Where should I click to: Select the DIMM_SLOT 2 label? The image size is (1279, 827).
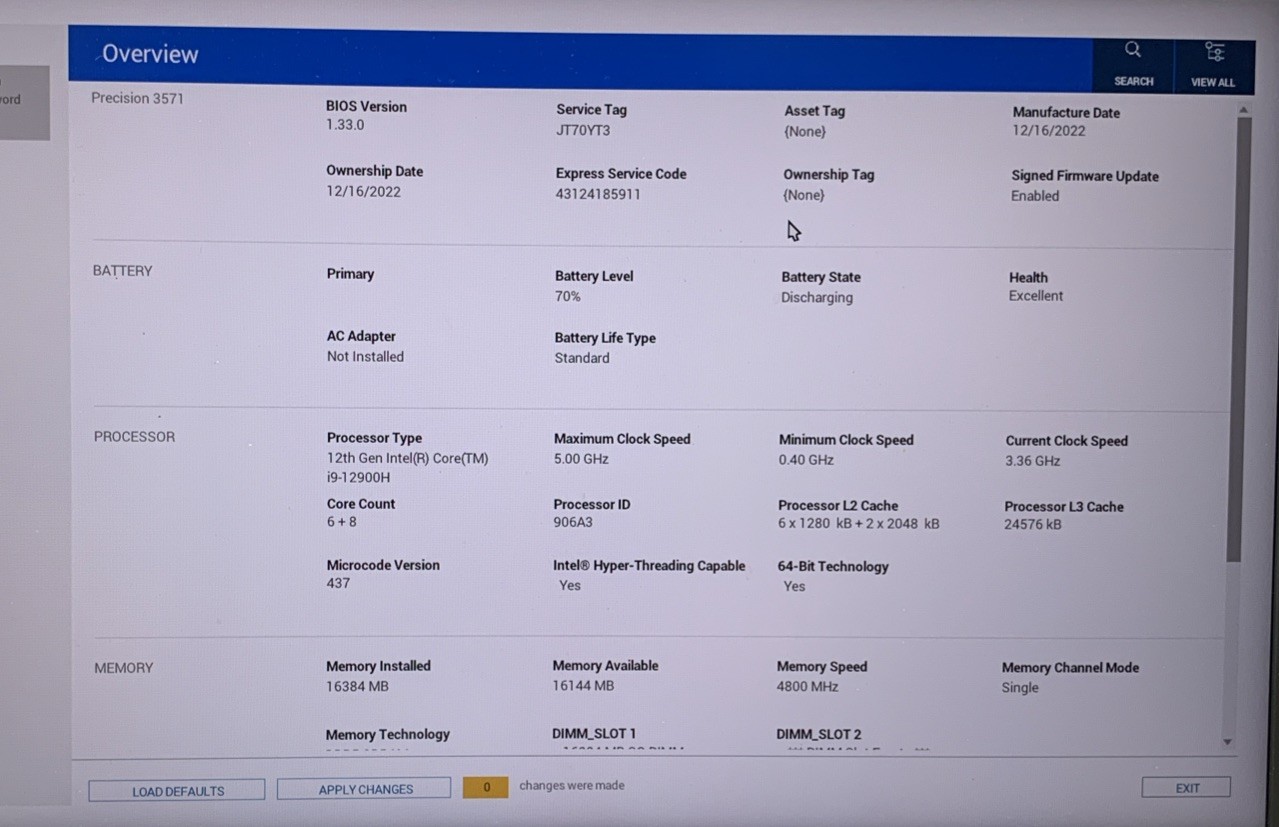(x=819, y=735)
